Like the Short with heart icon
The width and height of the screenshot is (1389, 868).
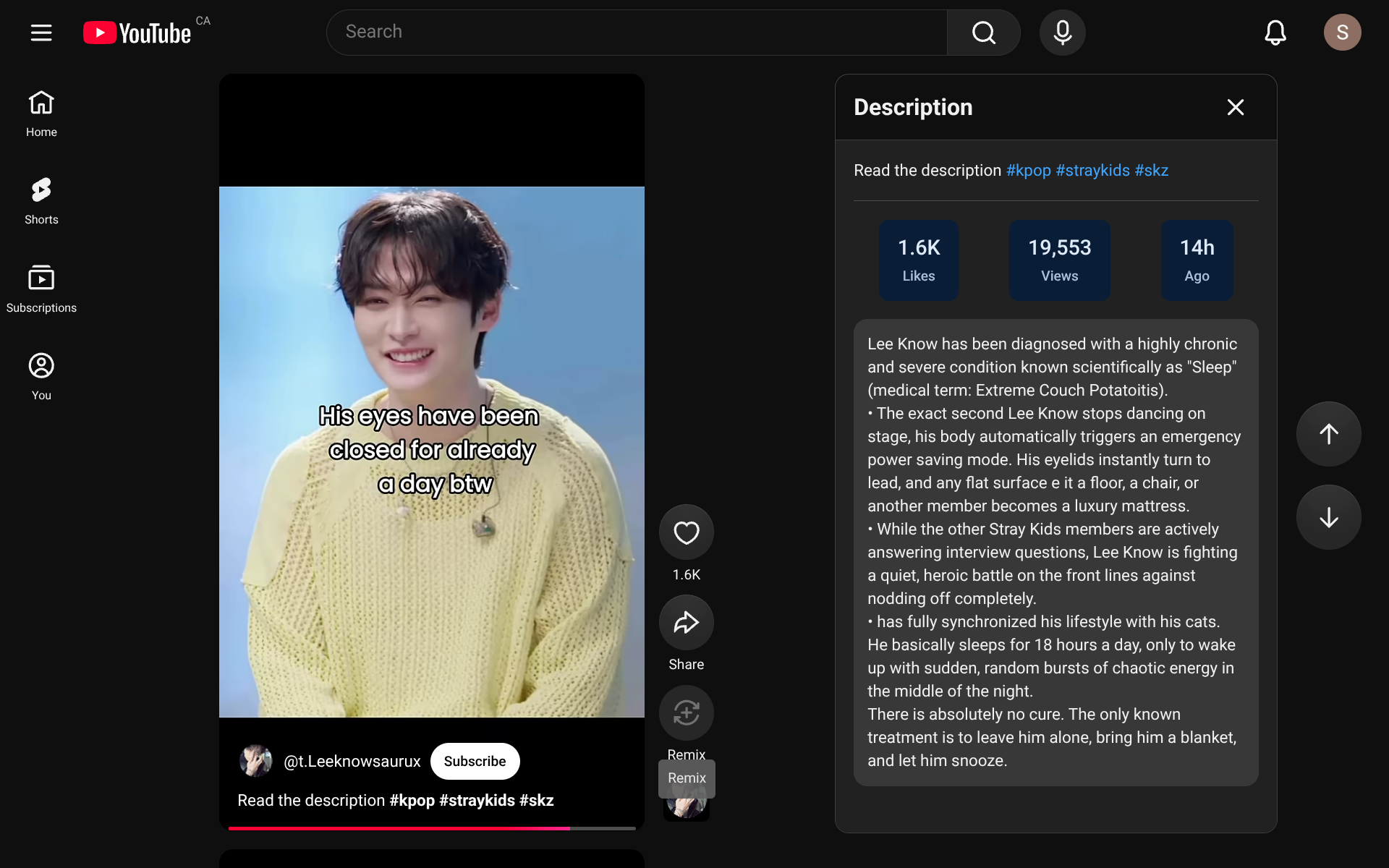(686, 532)
